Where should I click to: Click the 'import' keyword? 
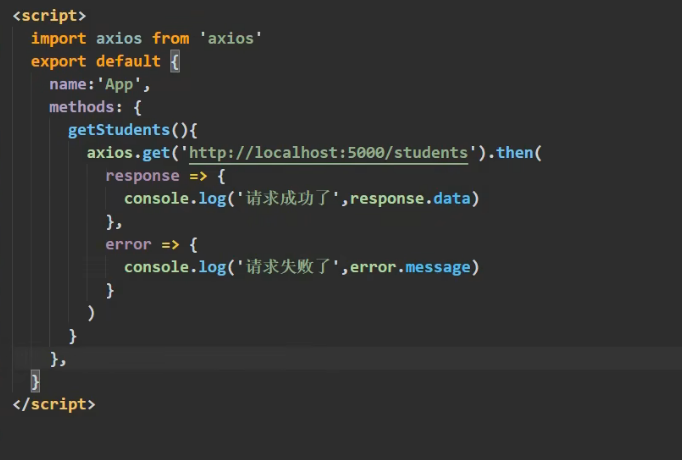pos(58,39)
